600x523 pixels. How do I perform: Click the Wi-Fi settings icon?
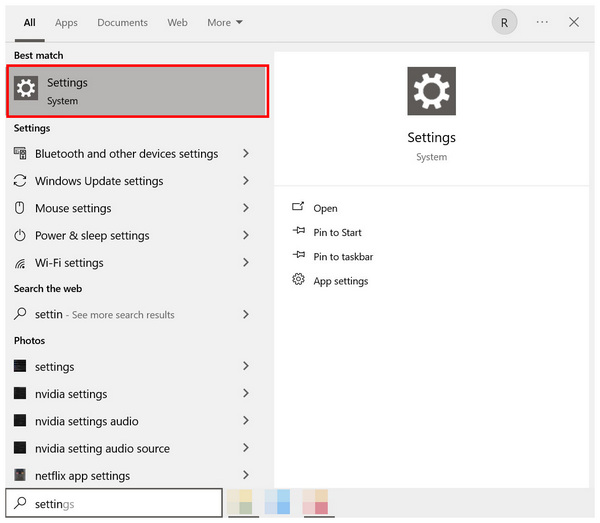point(20,263)
